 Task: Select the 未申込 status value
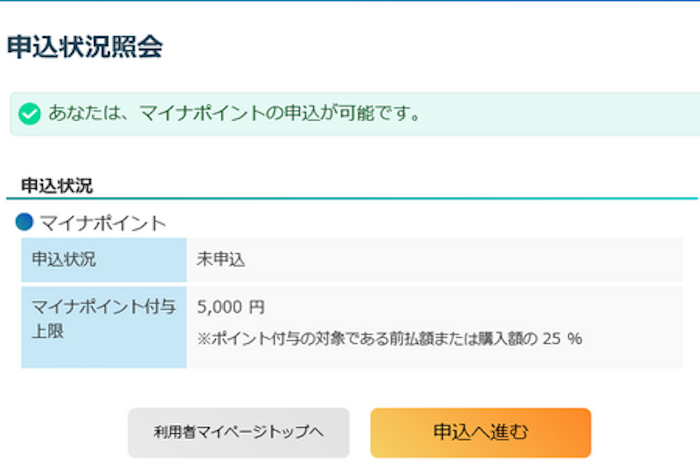click(222, 260)
